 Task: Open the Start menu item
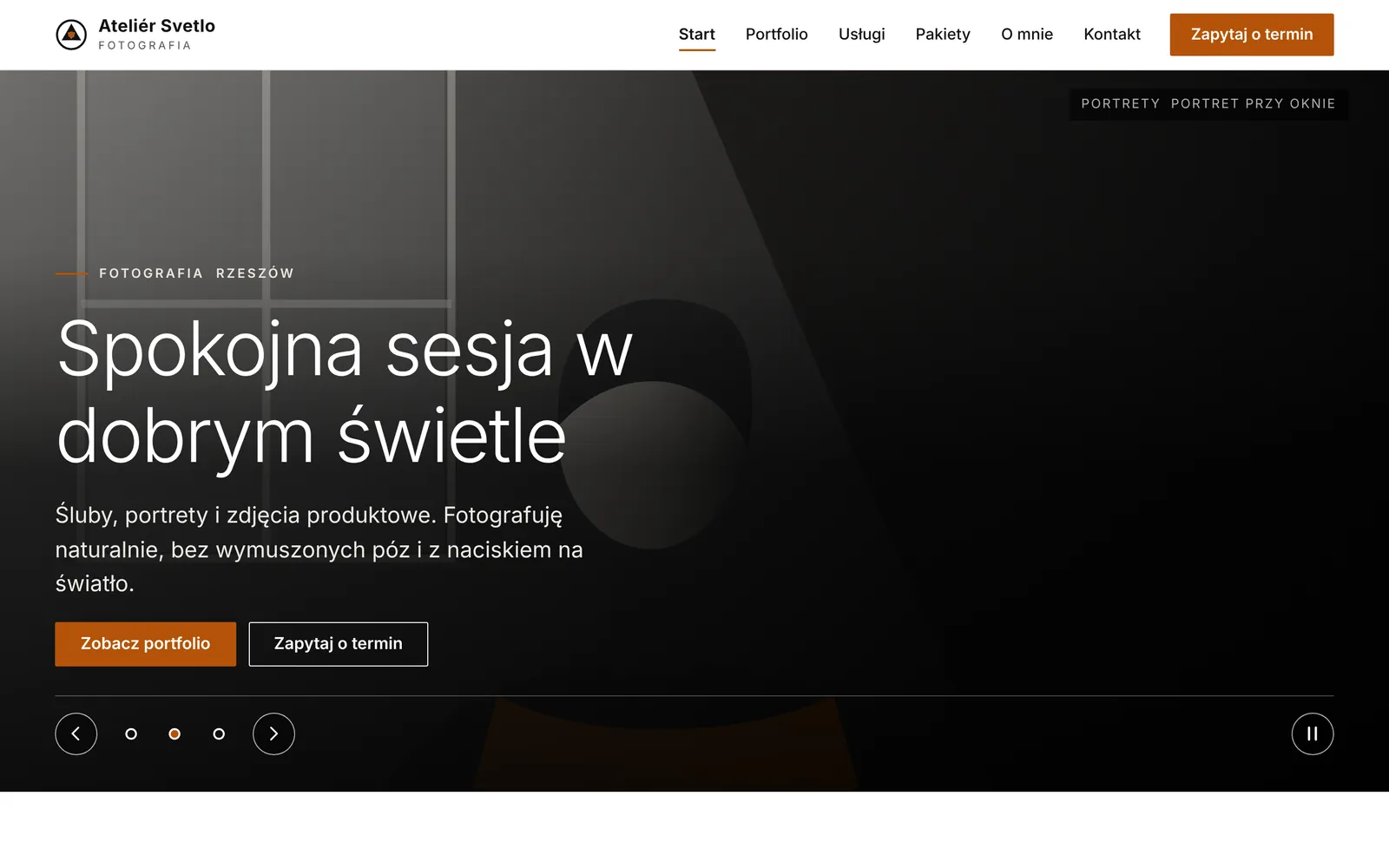click(x=697, y=35)
